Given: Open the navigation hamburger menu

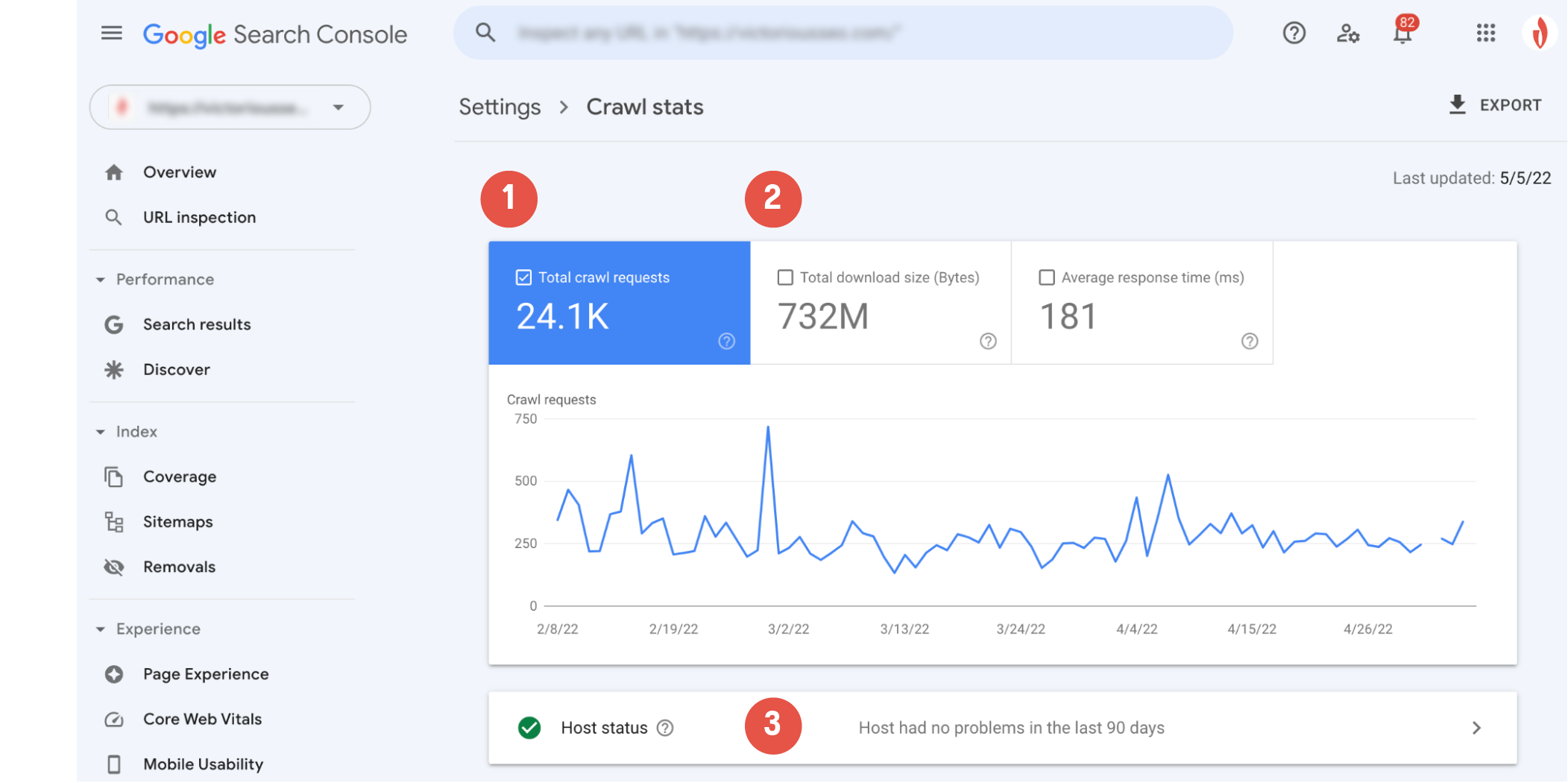Looking at the screenshot, I should pos(110,33).
